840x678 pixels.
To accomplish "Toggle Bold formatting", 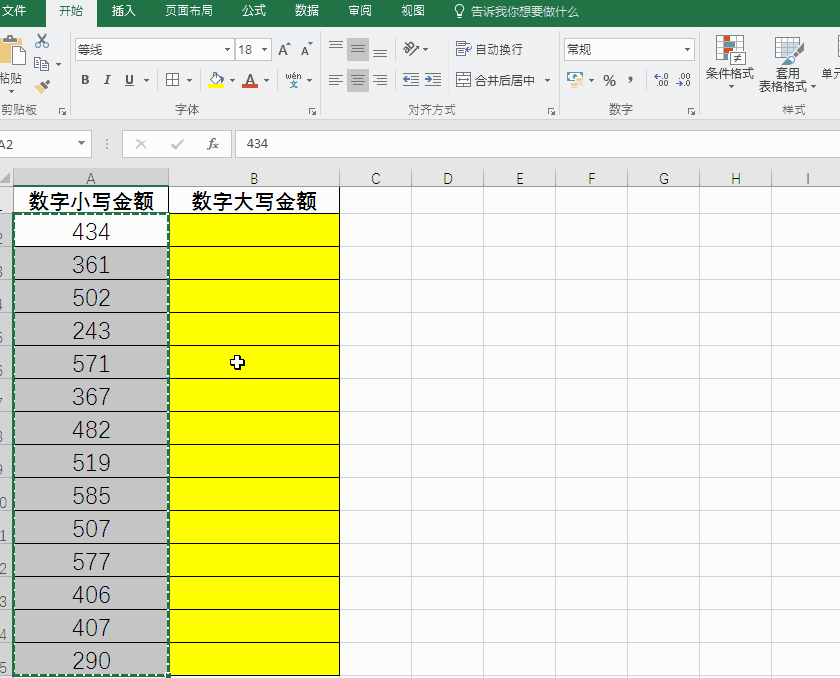I will pyautogui.click(x=85, y=80).
